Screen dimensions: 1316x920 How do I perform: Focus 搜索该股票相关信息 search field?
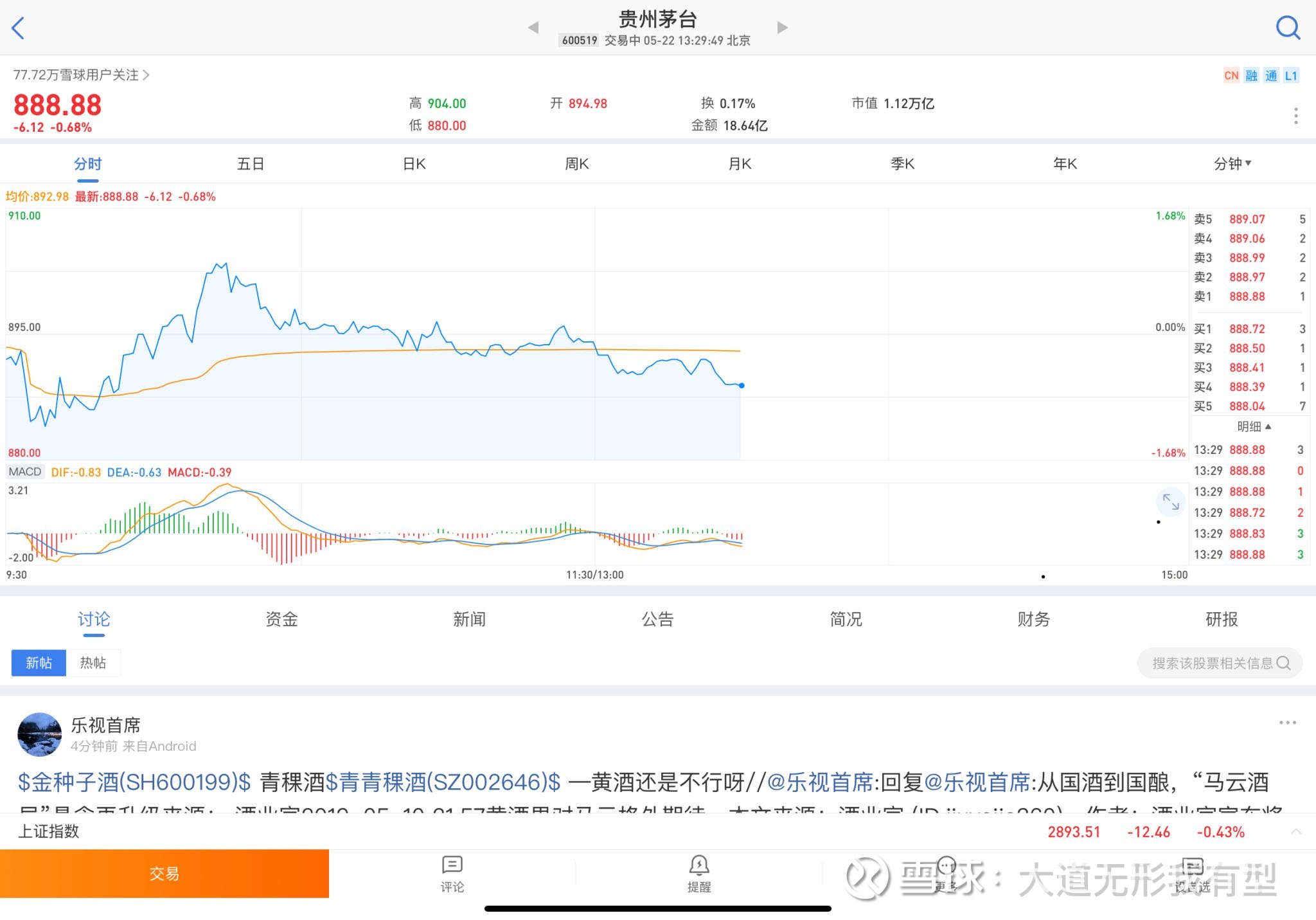point(1220,663)
